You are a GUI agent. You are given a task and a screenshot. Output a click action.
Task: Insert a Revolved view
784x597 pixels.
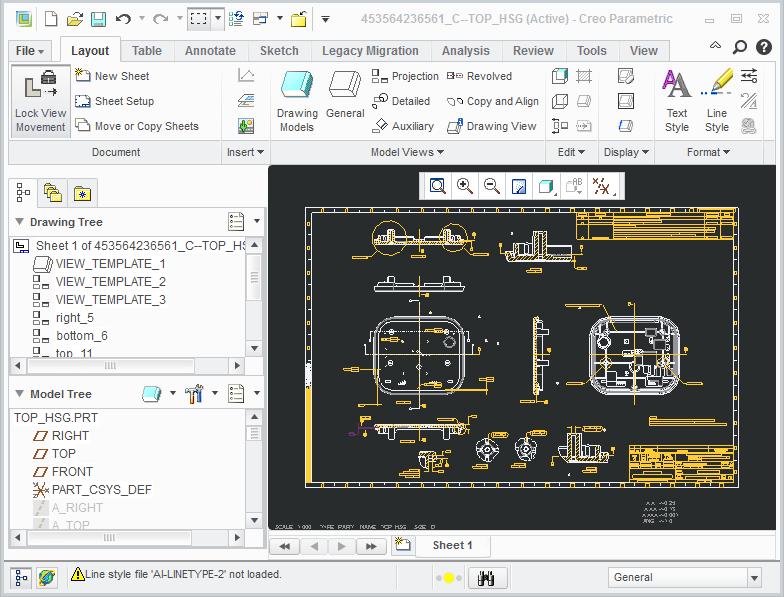tap(479, 76)
